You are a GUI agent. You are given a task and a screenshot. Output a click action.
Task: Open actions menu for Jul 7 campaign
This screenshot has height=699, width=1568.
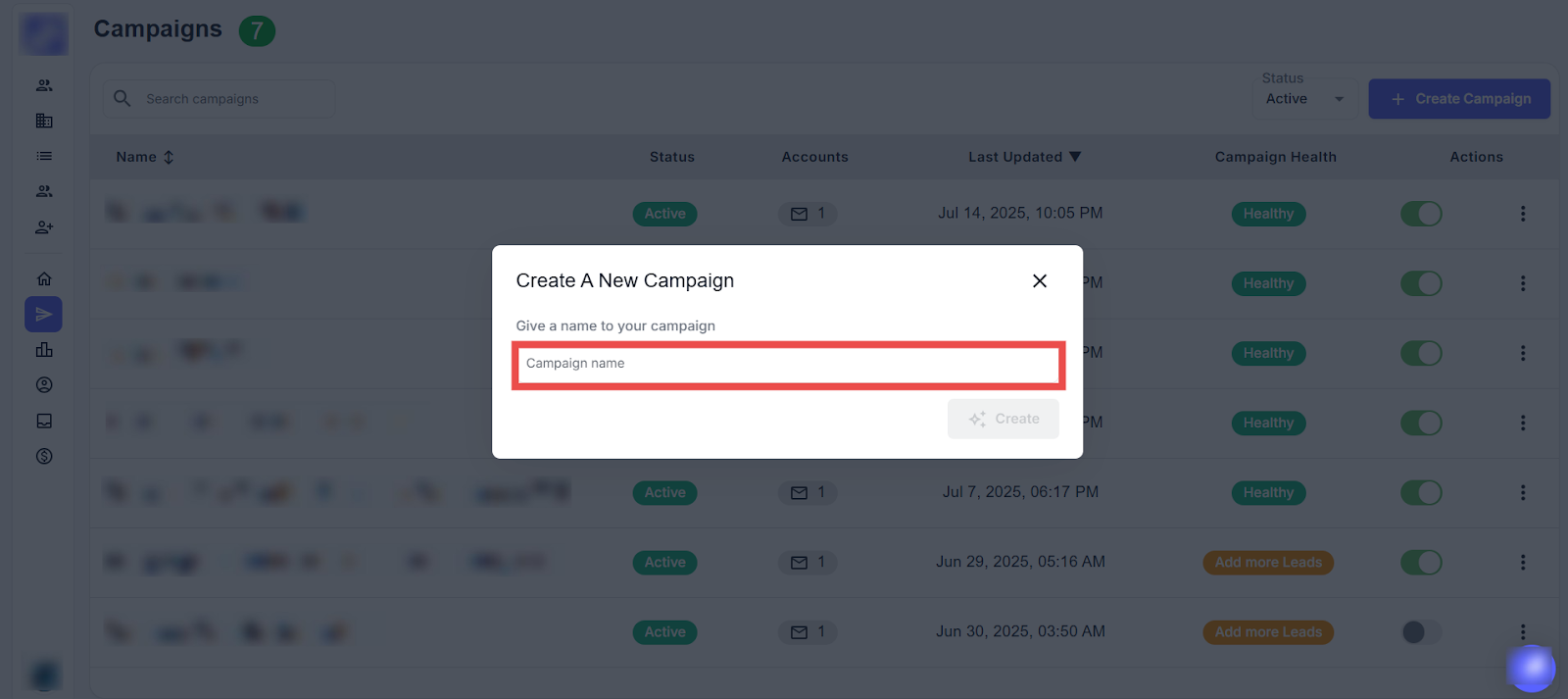click(x=1523, y=492)
